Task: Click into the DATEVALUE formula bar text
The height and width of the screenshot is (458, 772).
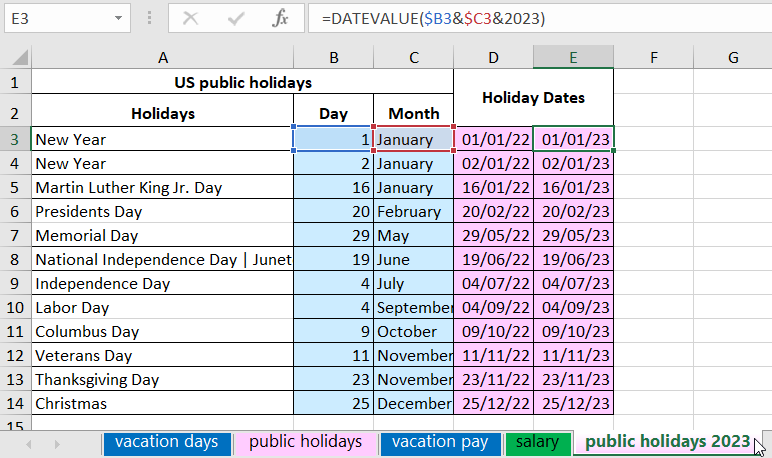Action: (433, 19)
